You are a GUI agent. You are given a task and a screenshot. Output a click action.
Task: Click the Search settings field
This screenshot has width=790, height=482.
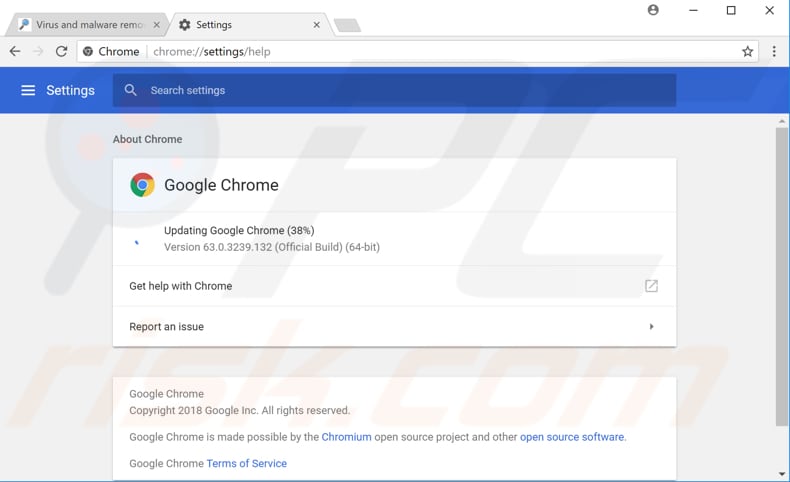394,90
